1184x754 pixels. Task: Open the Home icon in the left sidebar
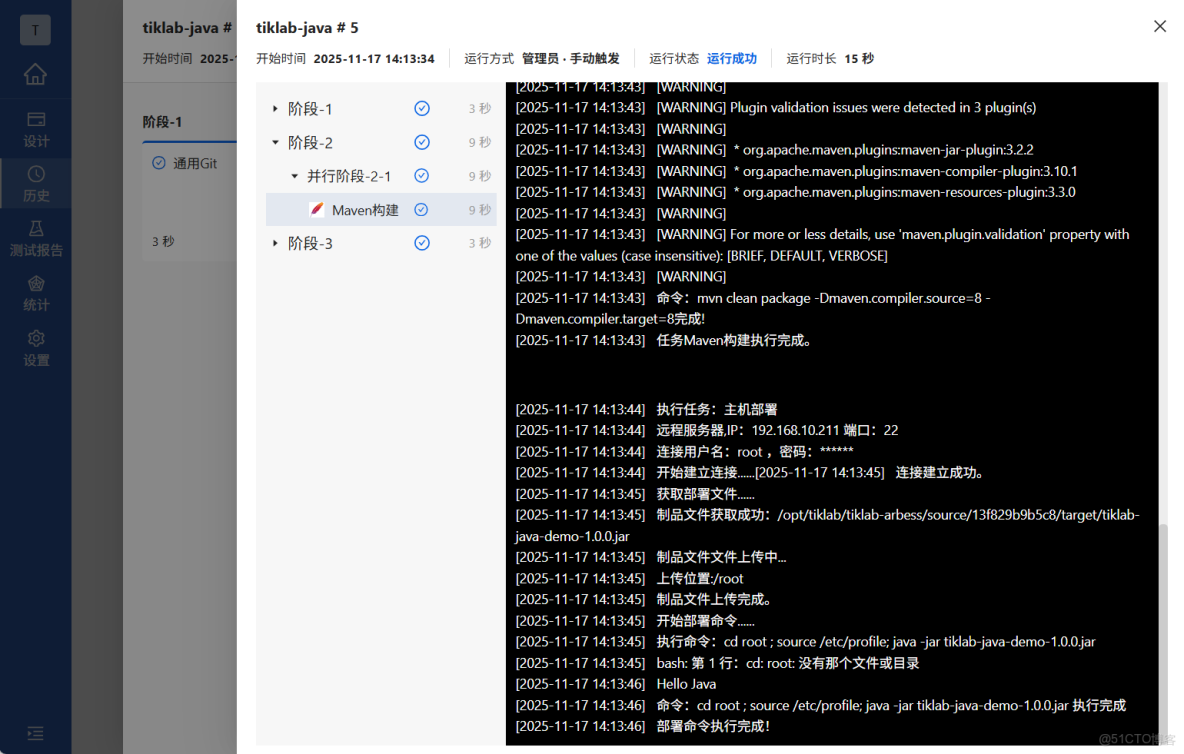[35, 74]
